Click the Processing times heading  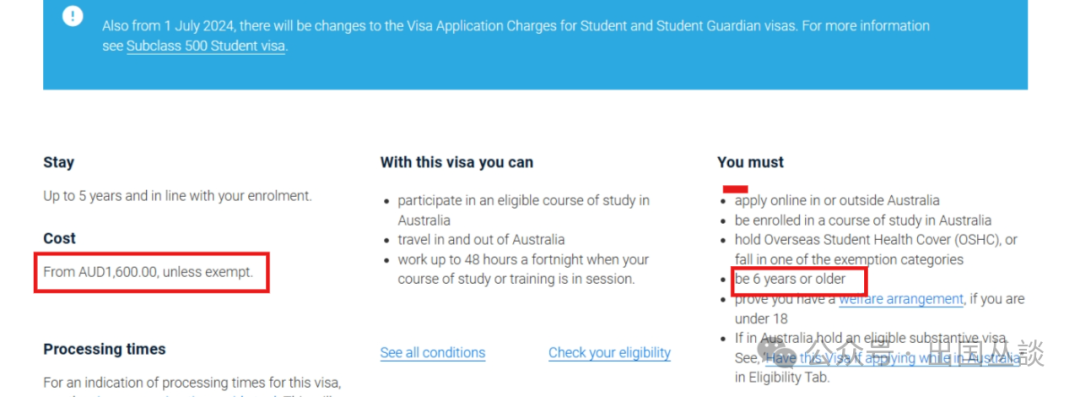[105, 349]
